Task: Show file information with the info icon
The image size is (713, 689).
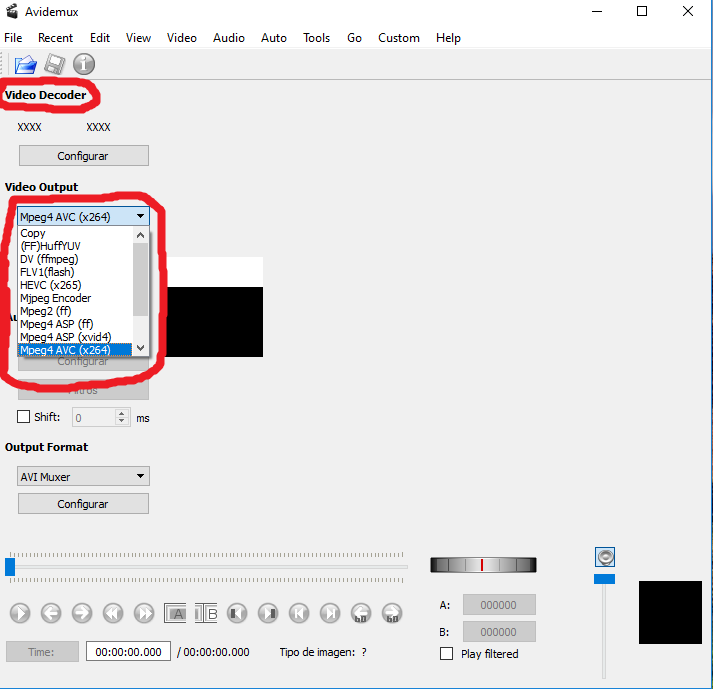Action: point(84,64)
